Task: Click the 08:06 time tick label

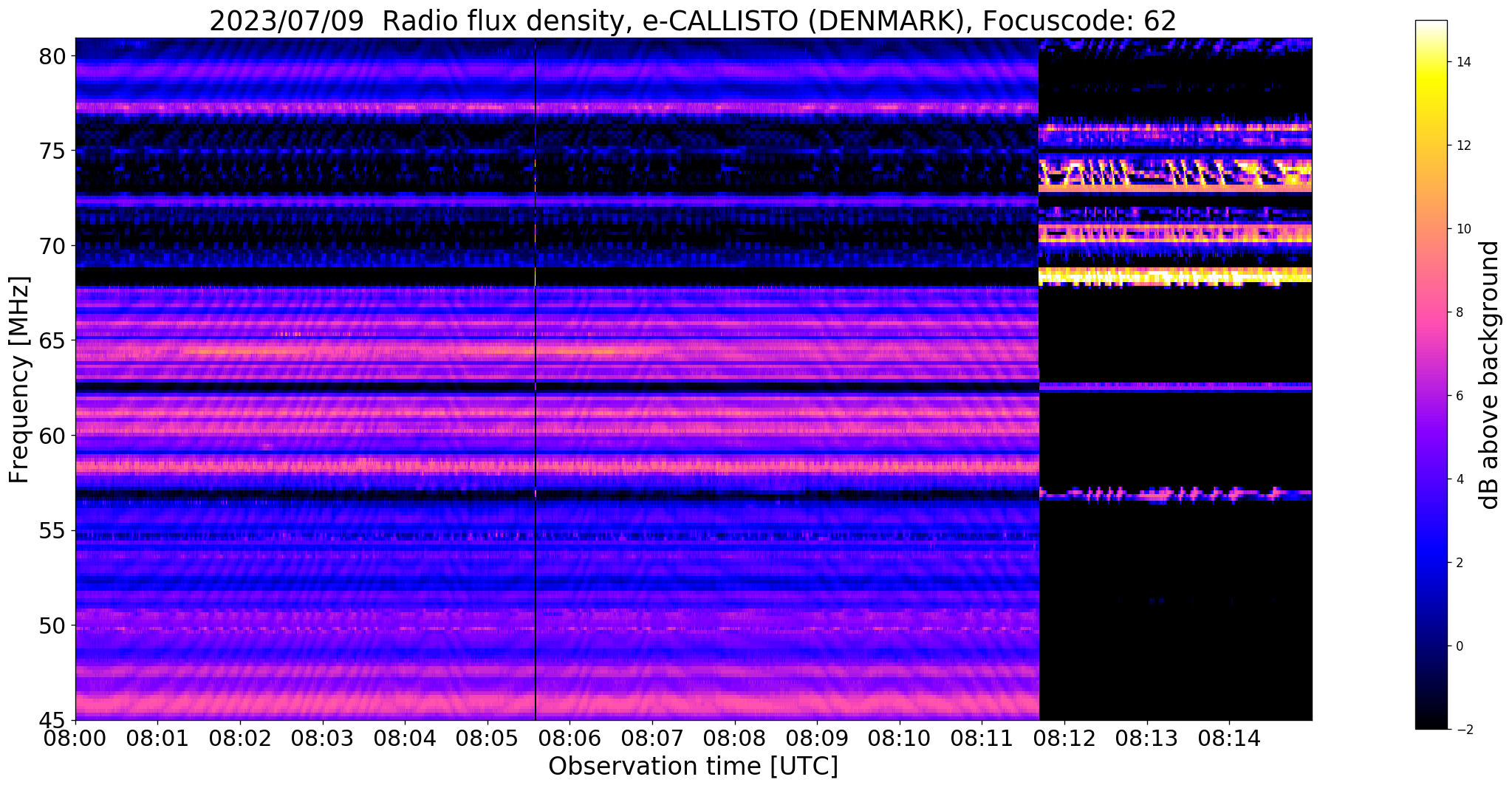Action: coord(569,738)
